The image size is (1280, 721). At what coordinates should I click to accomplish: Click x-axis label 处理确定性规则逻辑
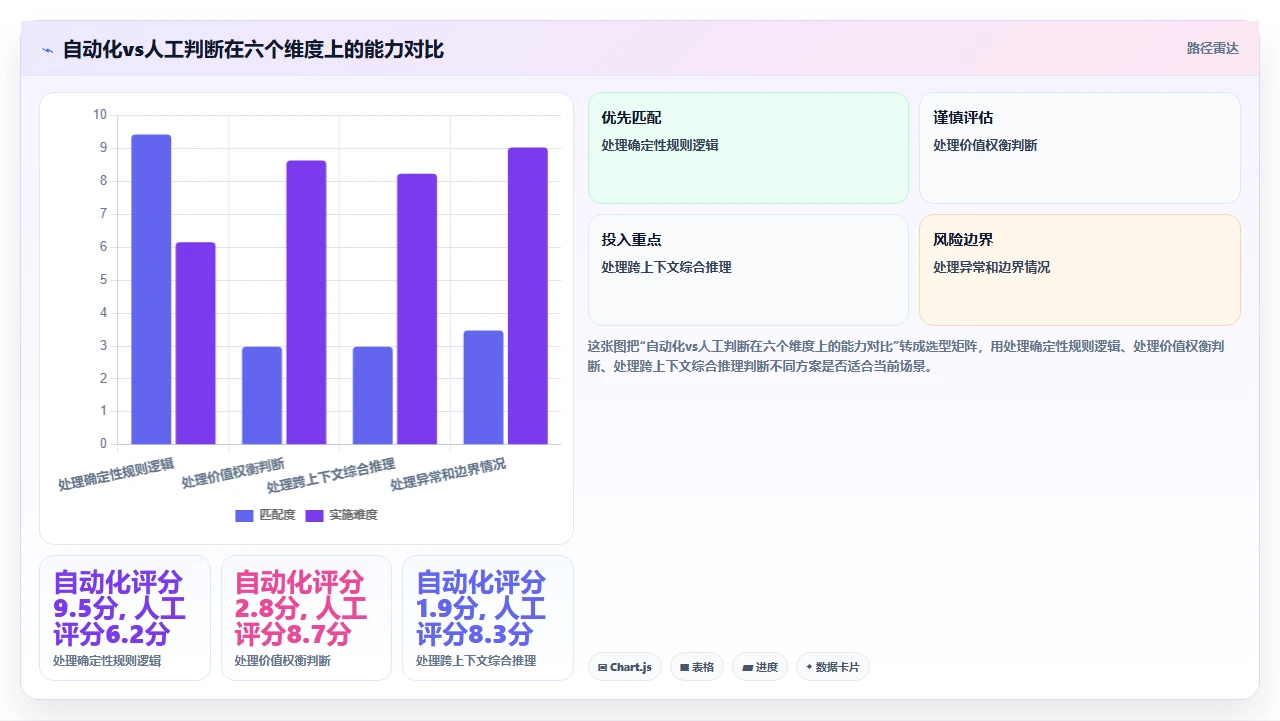click(x=116, y=474)
